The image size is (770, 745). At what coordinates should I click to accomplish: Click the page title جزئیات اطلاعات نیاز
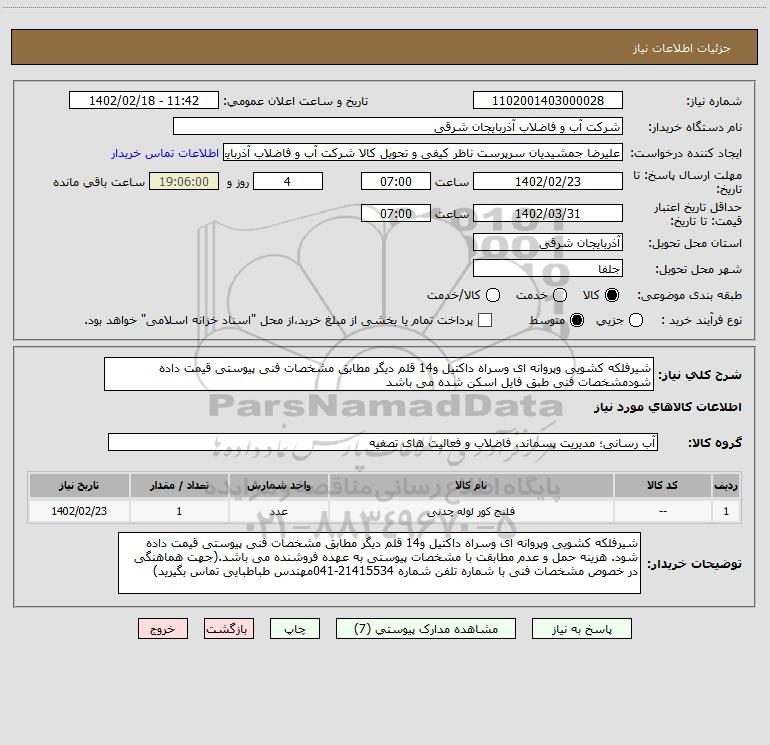pyautogui.click(x=681, y=48)
